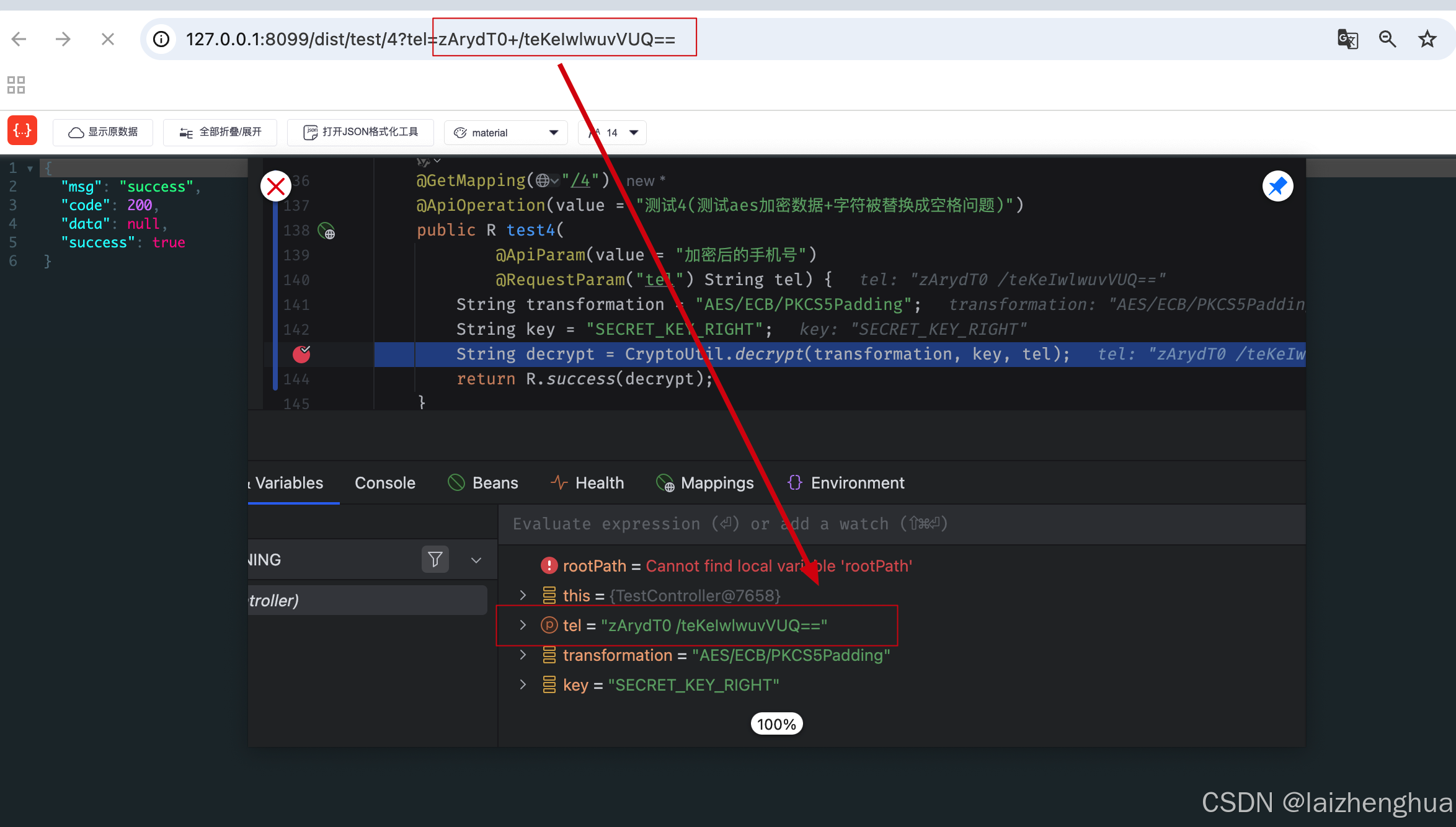The height and width of the screenshot is (827, 1456).
Task: Click the zoom magnifier icon in address bar
Action: coord(1387,39)
